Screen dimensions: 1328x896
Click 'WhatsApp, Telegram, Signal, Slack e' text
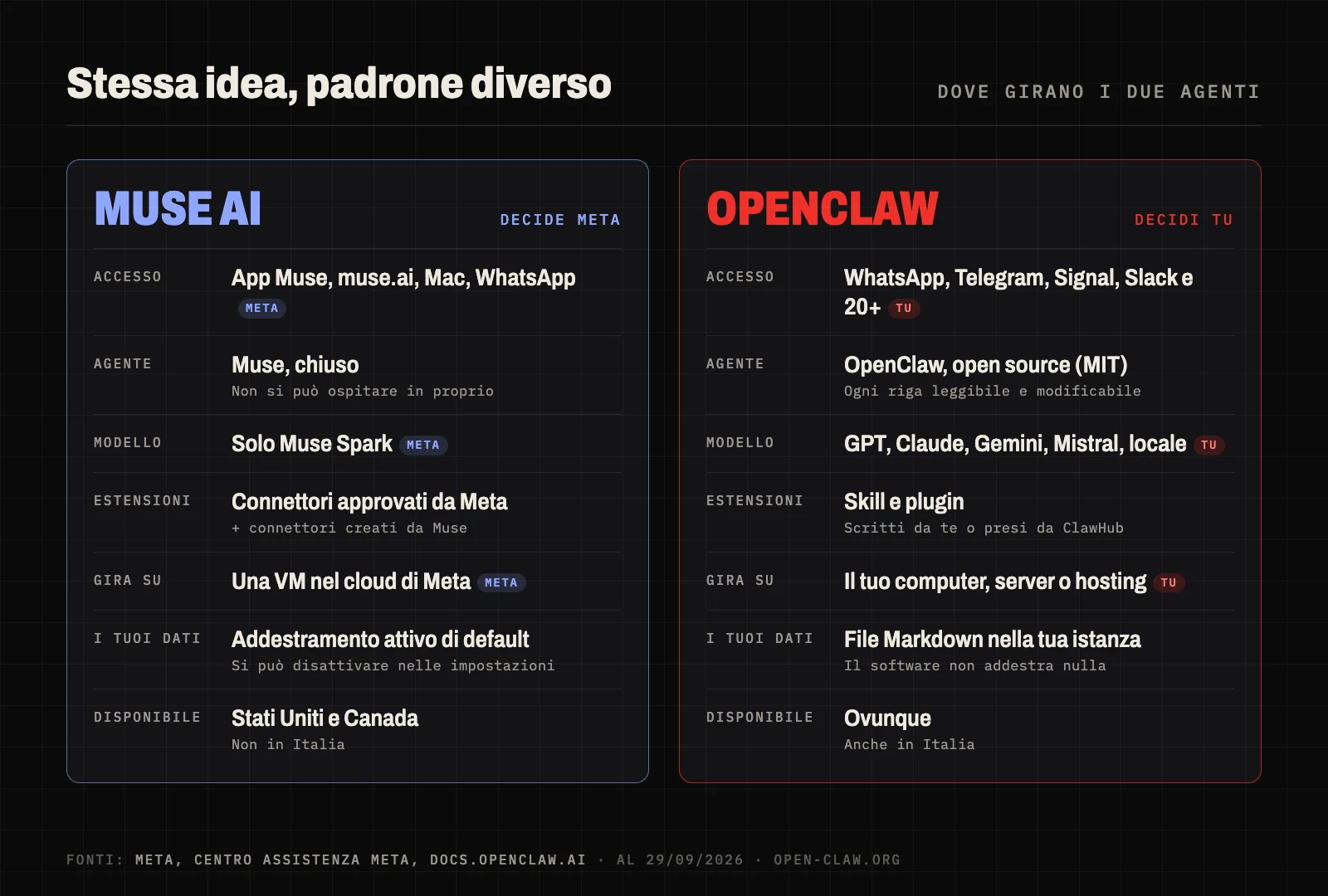pos(1018,278)
